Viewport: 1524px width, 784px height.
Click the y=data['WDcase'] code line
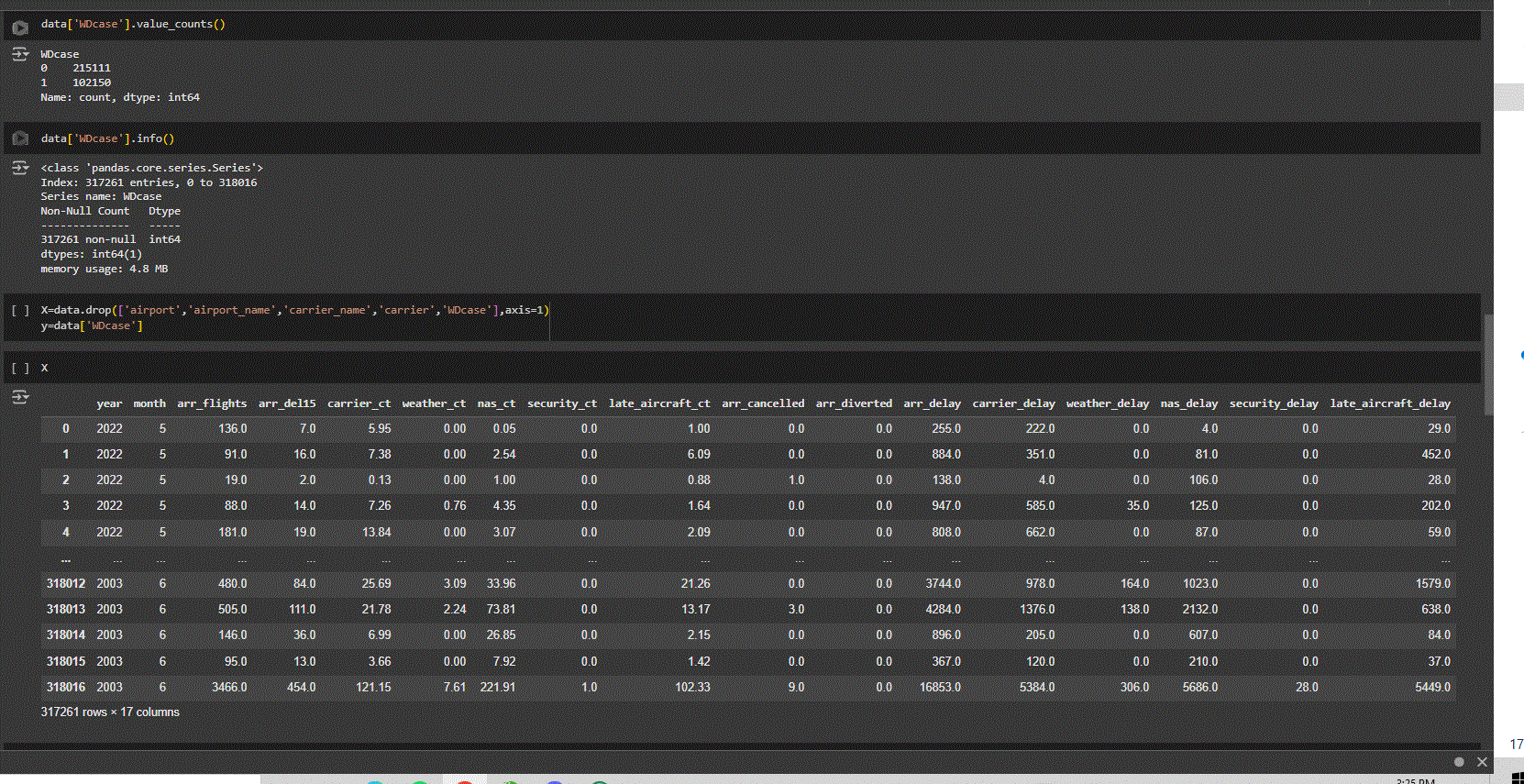click(x=92, y=326)
